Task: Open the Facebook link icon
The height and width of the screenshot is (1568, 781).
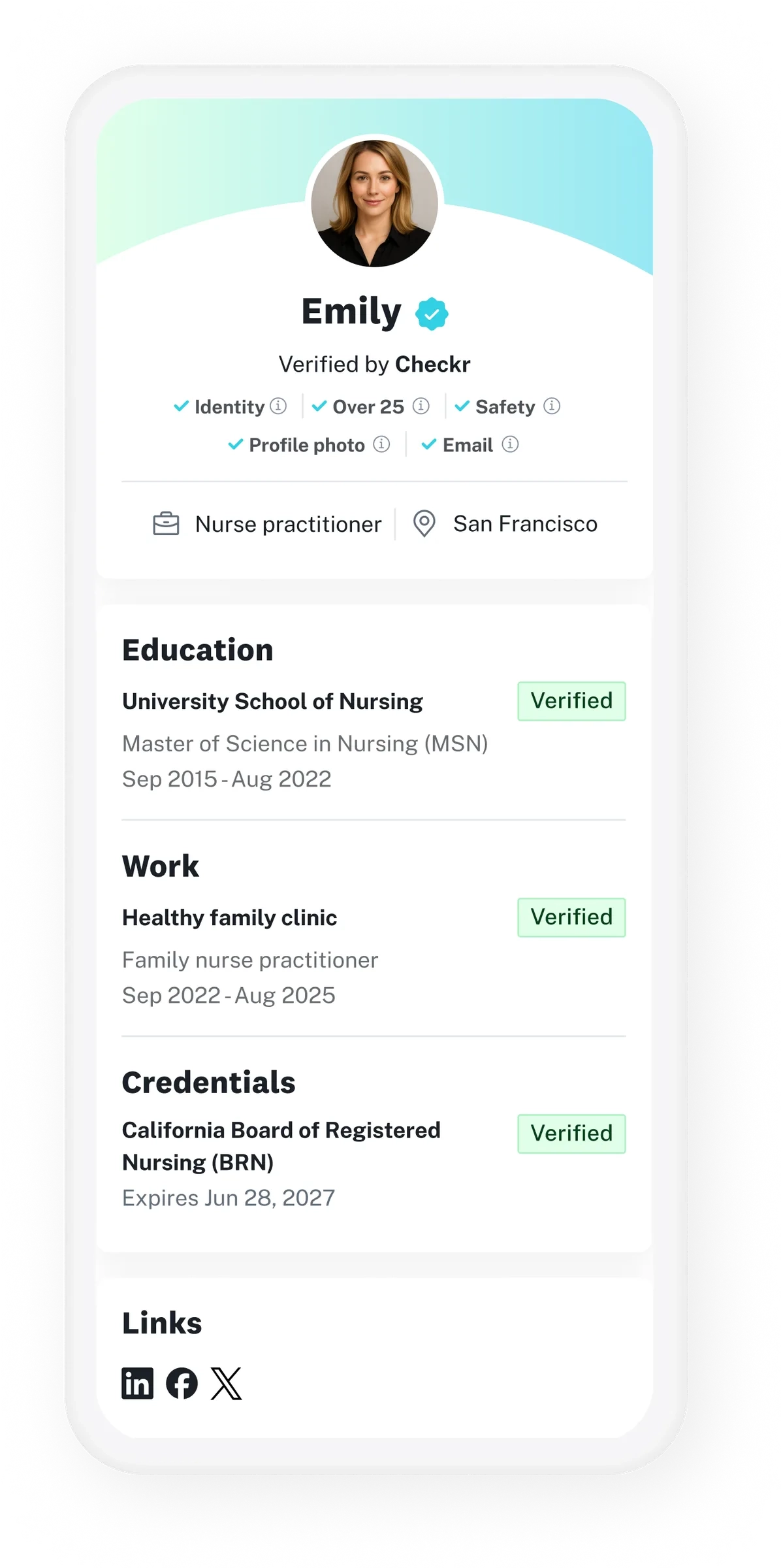Action: coord(182,1383)
